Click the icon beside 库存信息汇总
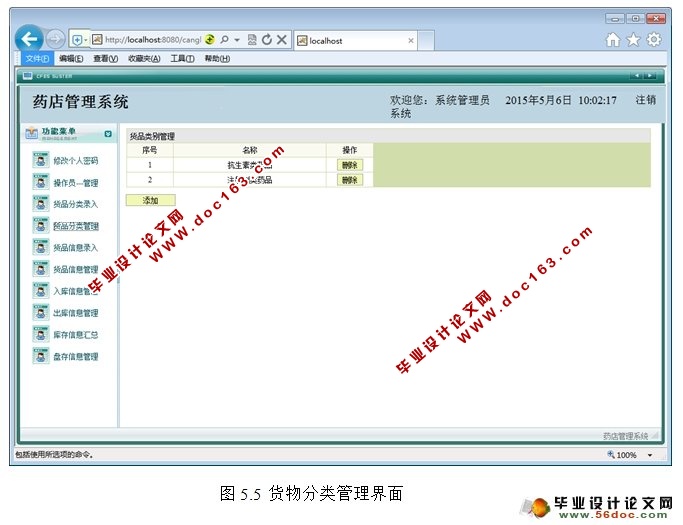This screenshot has height=525, width=683. pos(41,334)
